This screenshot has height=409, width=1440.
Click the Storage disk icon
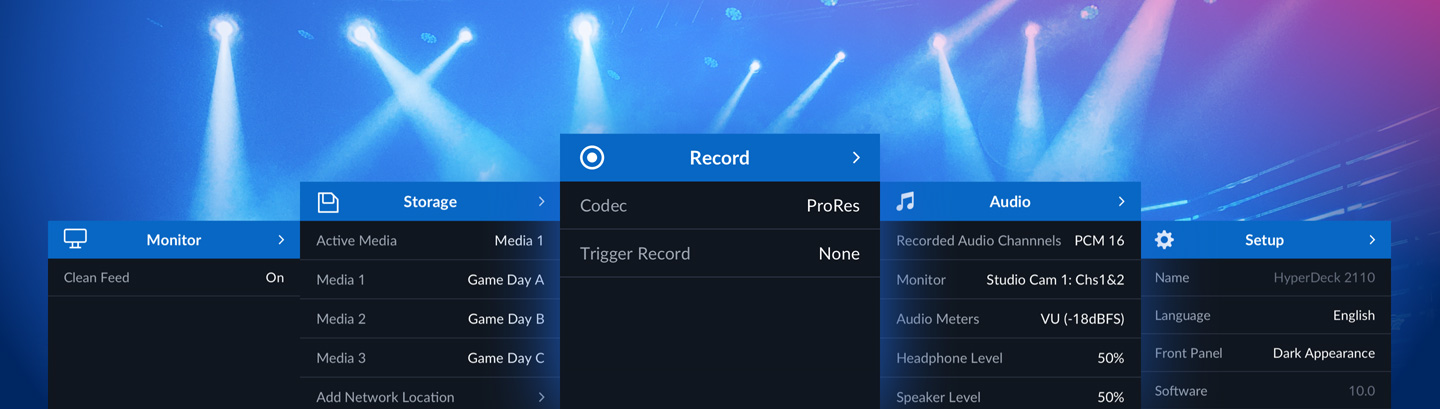(328, 202)
